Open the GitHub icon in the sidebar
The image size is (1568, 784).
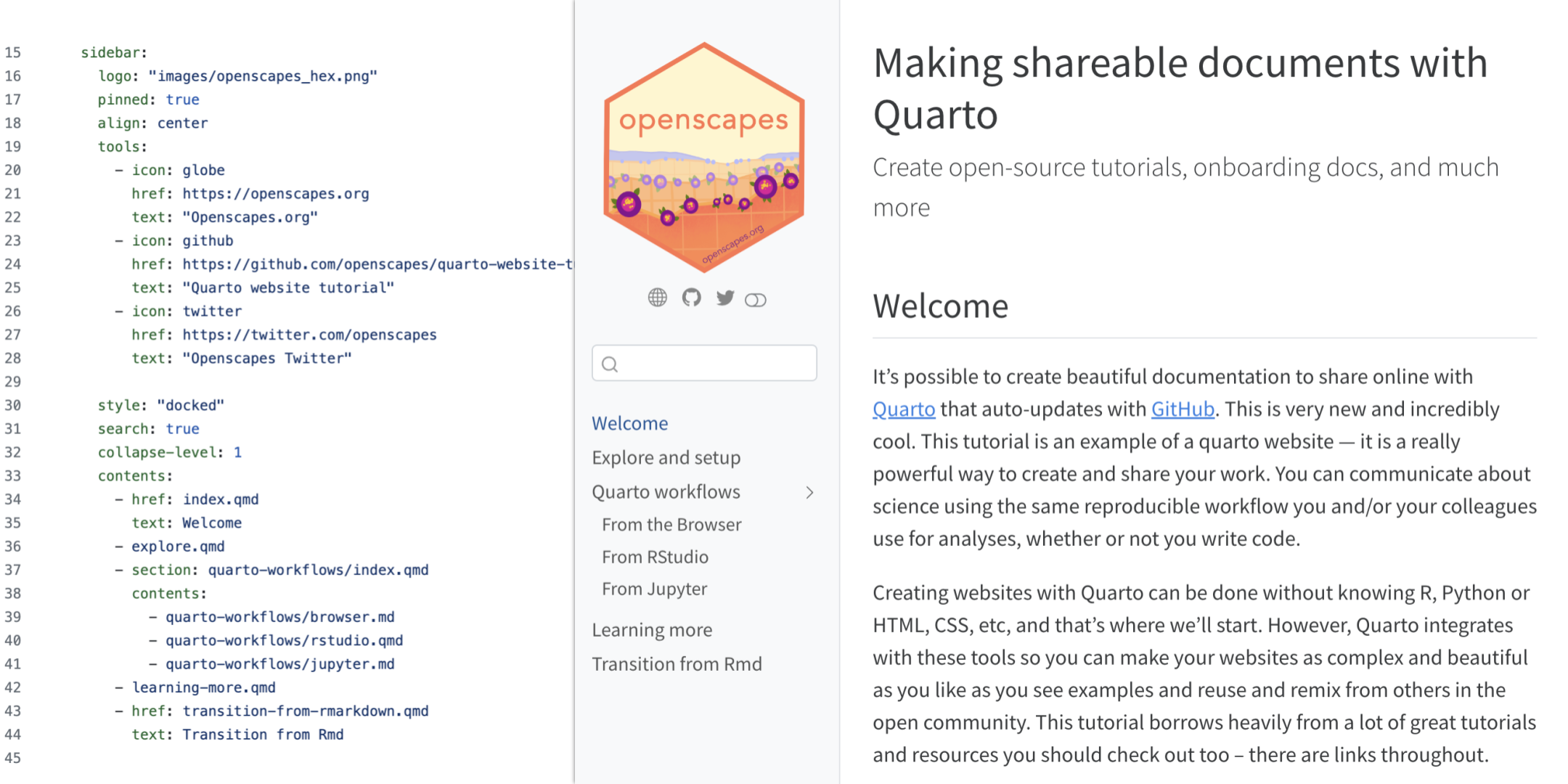click(x=691, y=298)
